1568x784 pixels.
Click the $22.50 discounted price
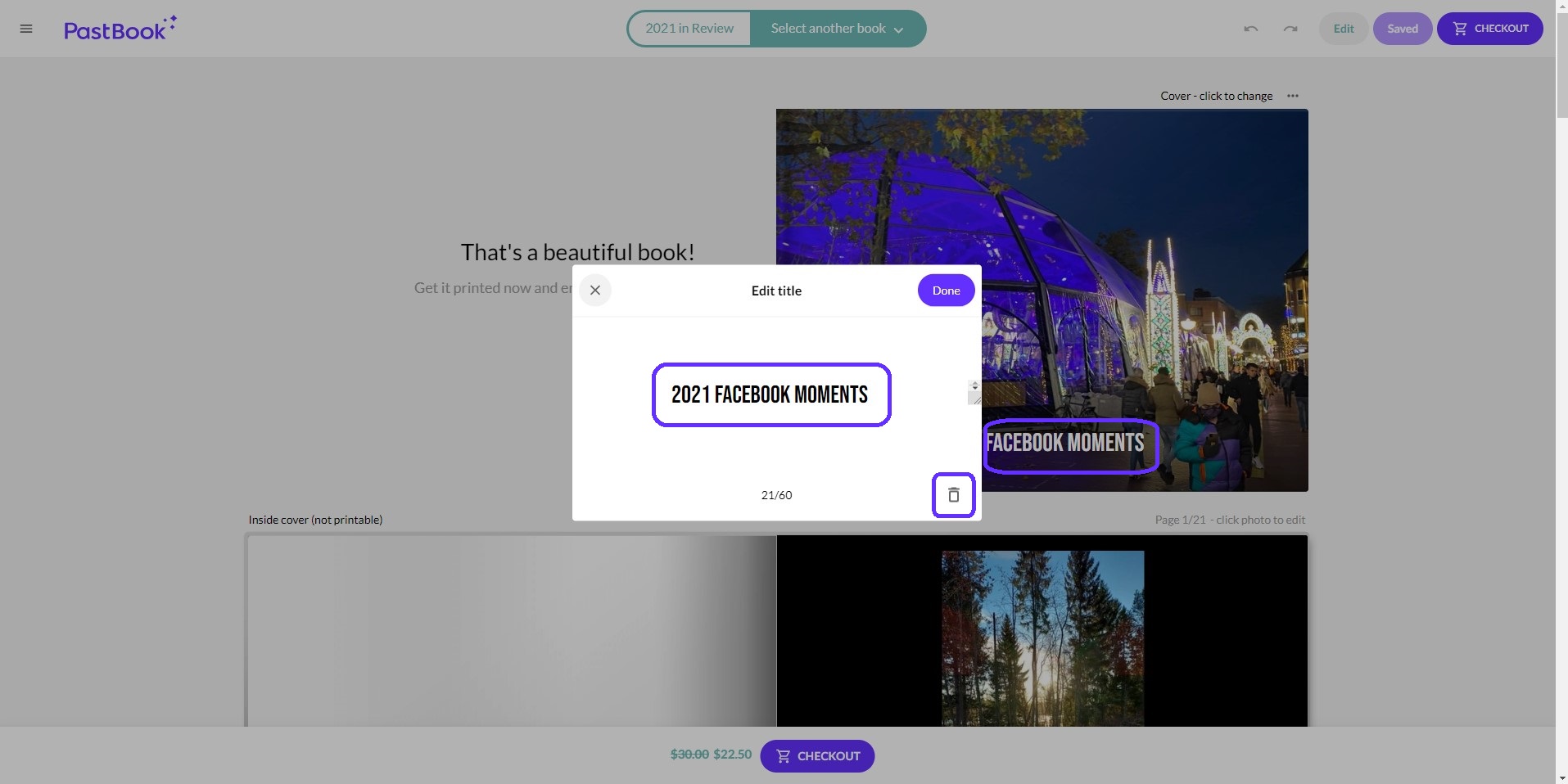[733, 755]
